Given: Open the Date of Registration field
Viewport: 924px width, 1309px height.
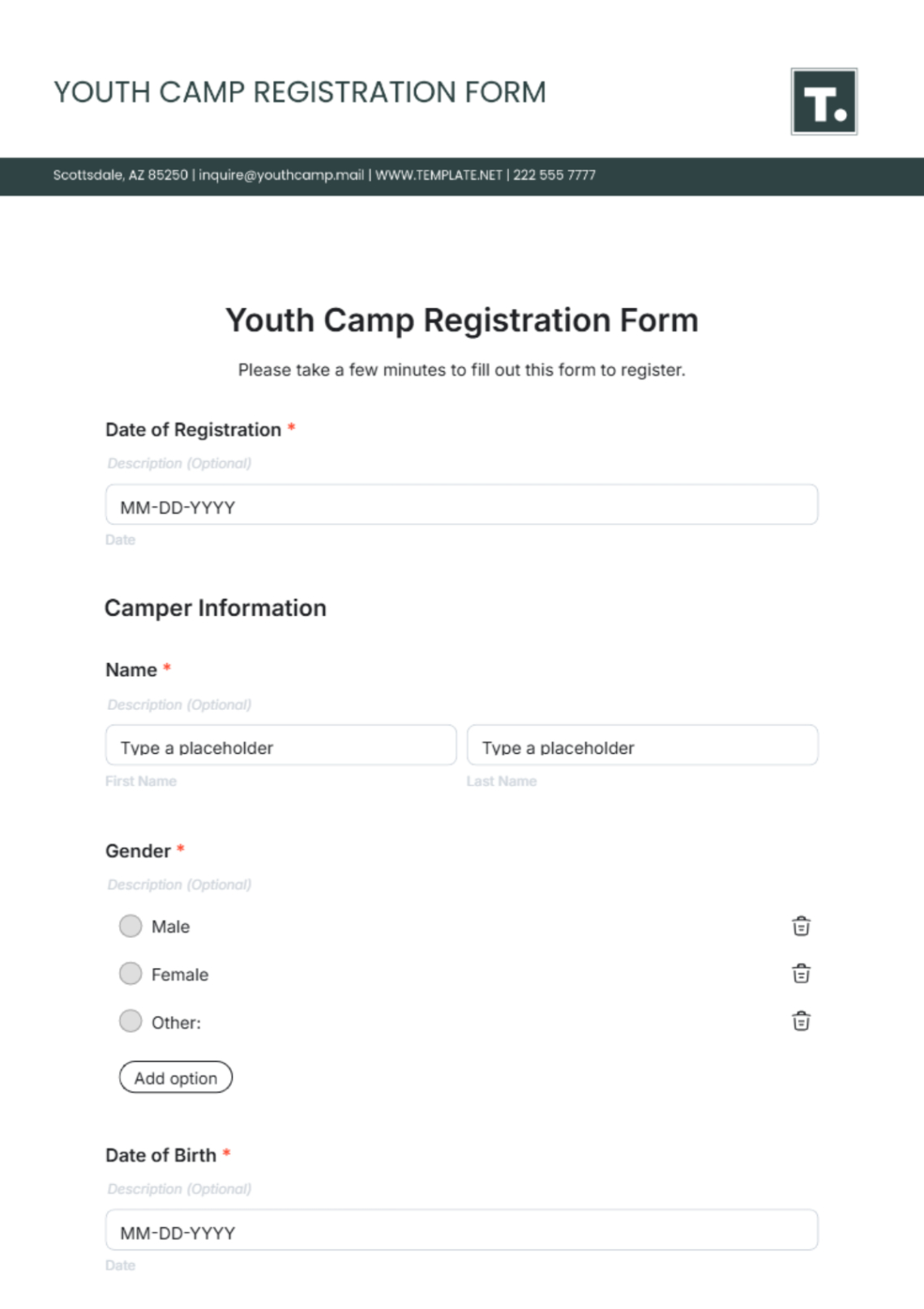Looking at the screenshot, I should (x=461, y=505).
